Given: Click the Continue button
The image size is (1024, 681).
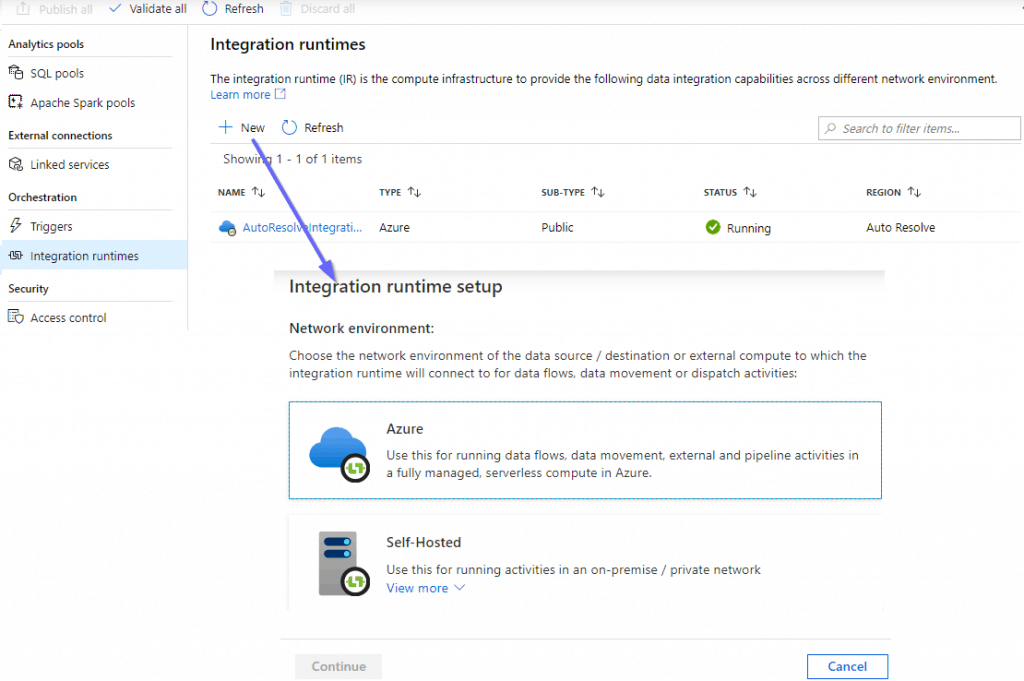Looking at the screenshot, I should (338, 666).
